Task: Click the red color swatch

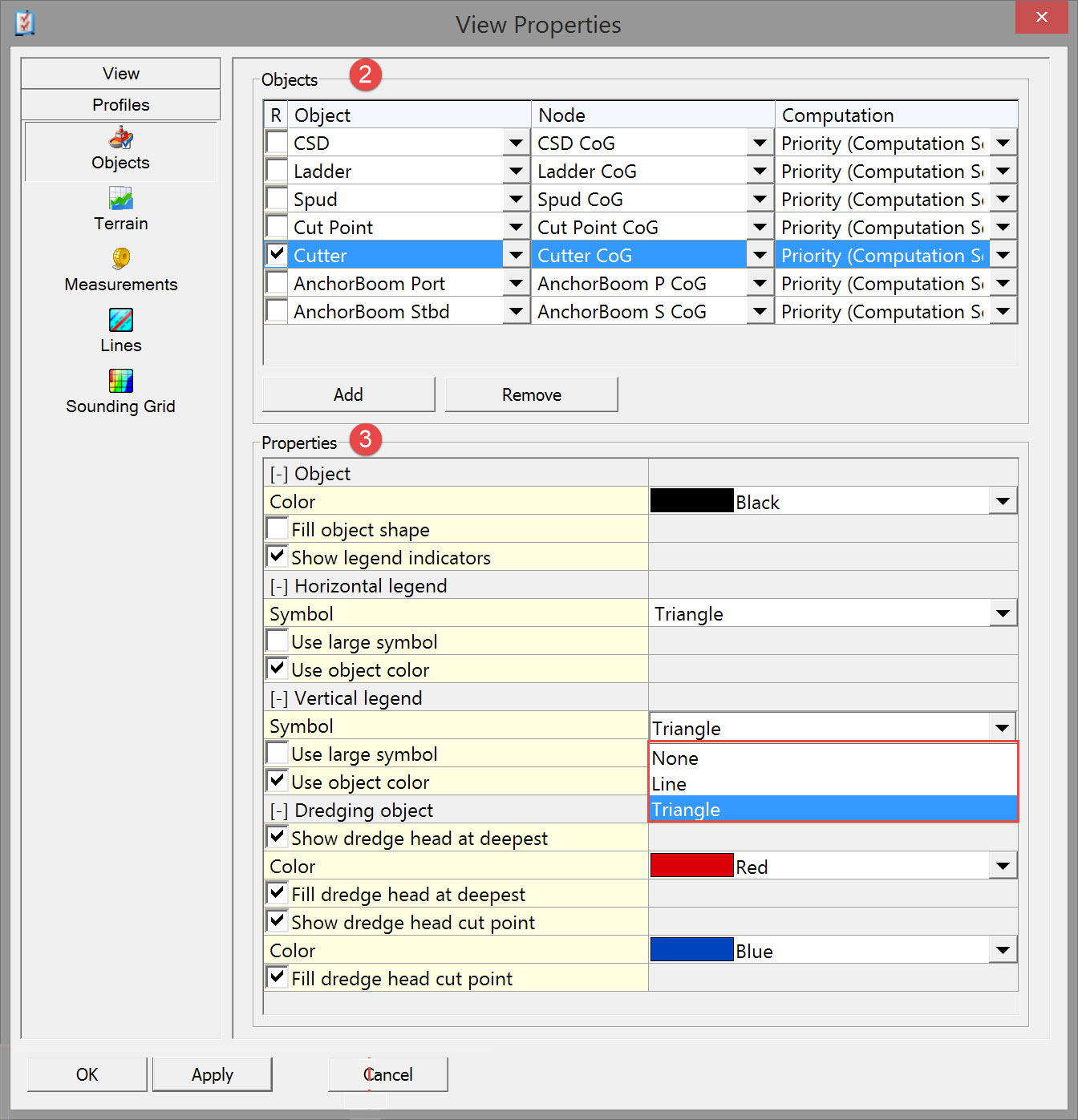Action: [691, 866]
